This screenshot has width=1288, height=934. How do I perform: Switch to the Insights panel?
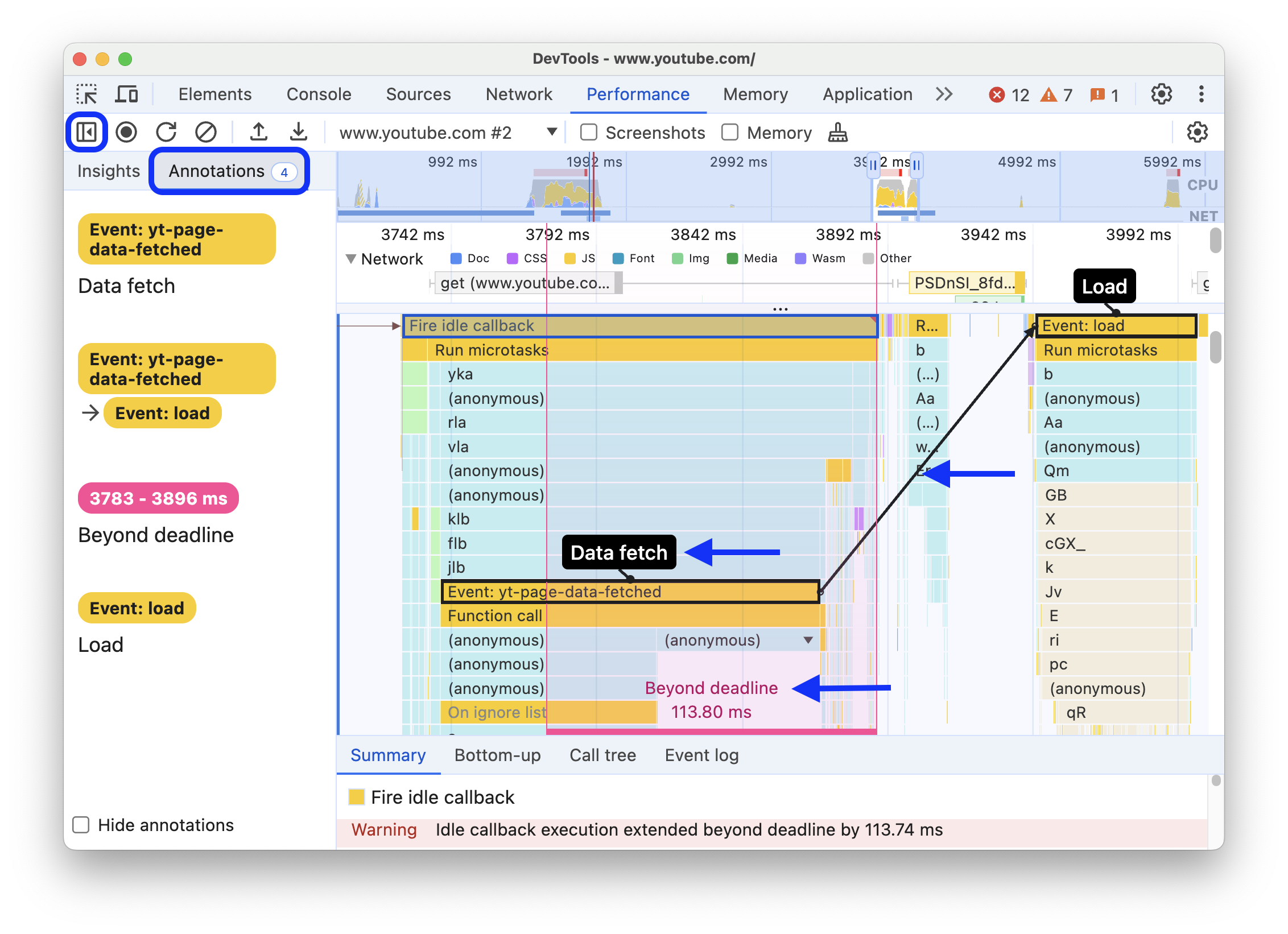(x=108, y=170)
